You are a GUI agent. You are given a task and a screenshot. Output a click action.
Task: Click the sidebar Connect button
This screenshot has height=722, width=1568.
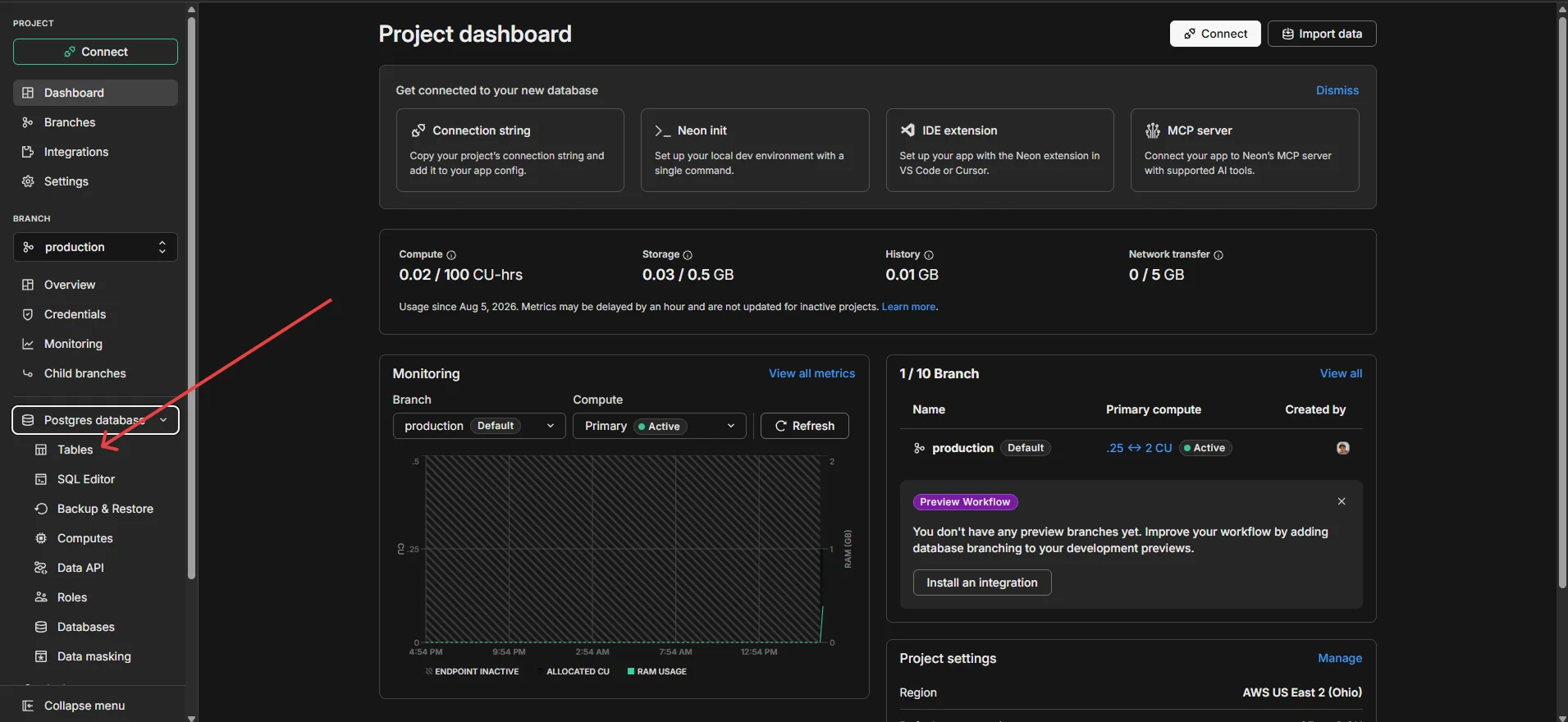[x=95, y=52]
